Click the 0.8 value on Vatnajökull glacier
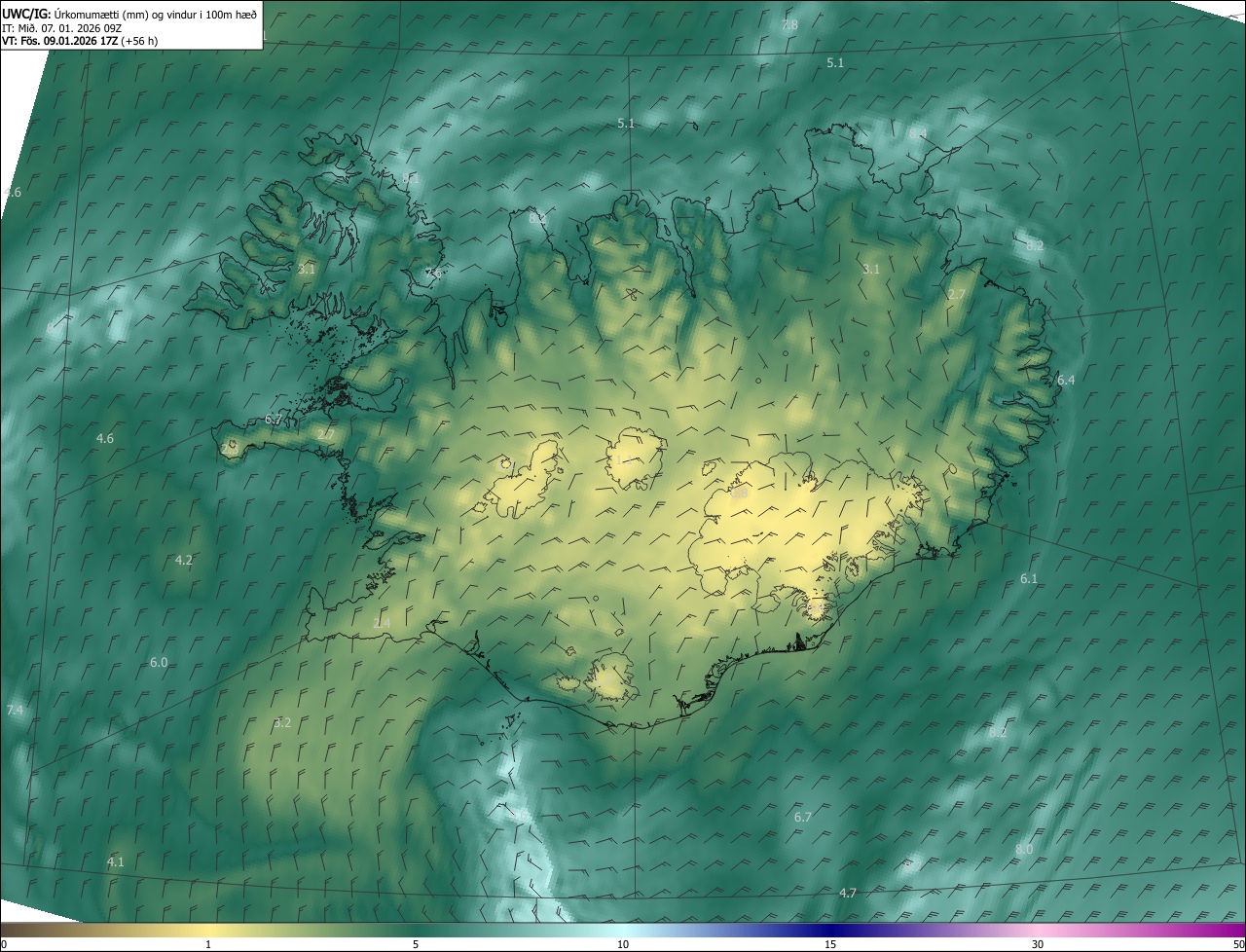Screen dimensions: 1246x952 pos(739,494)
